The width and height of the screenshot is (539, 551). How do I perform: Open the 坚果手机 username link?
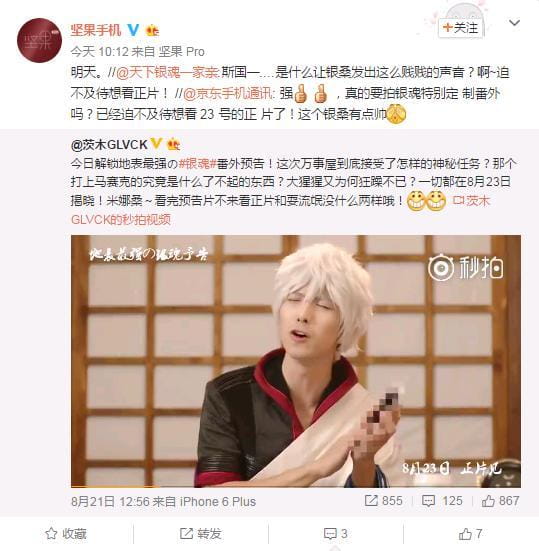[96, 30]
